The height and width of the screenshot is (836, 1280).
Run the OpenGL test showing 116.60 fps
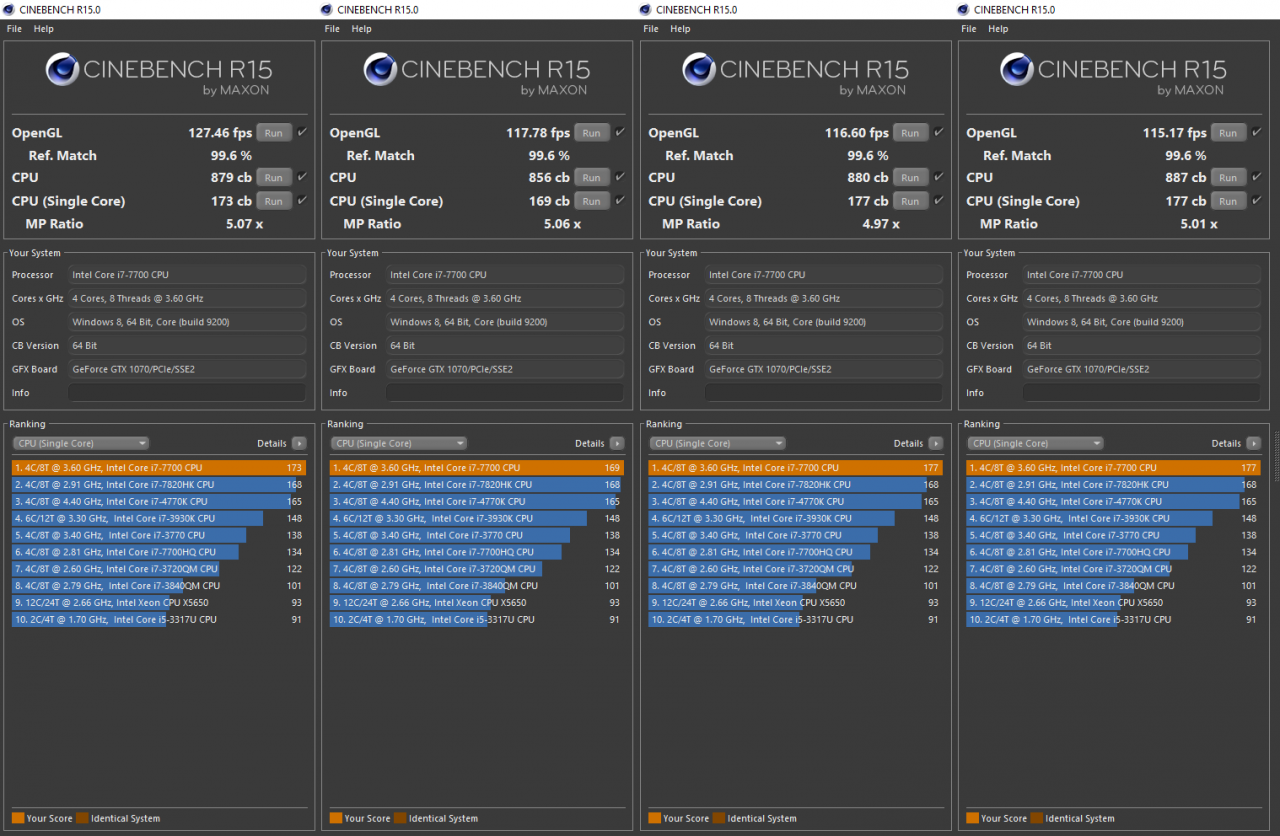[x=910, y=132]
